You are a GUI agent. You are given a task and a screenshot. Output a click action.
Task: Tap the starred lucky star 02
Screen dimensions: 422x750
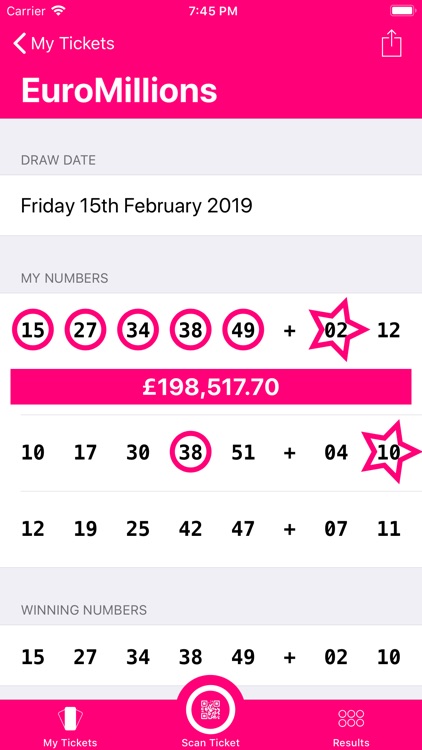tap(338, 330)
